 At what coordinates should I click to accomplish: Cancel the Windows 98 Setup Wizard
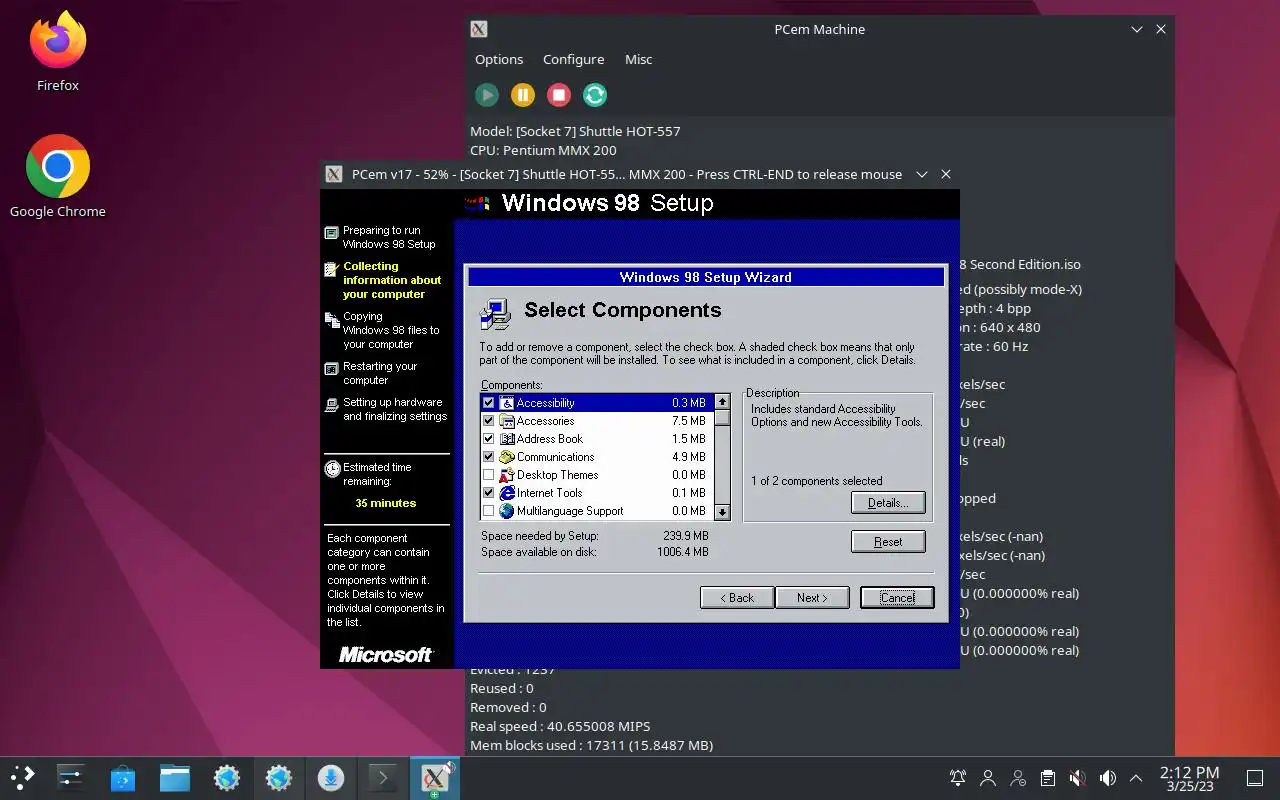pyautogui.click(x=897, y=597)
